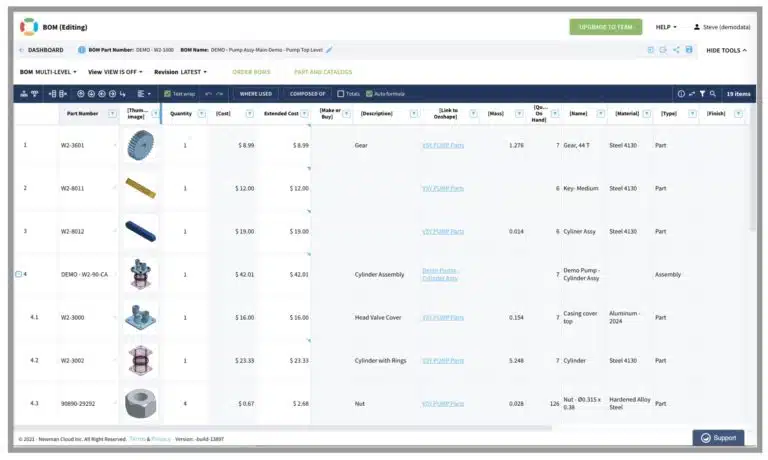
Task: Click the back arrow beside DASHBOARD
Action: (21, 50)
